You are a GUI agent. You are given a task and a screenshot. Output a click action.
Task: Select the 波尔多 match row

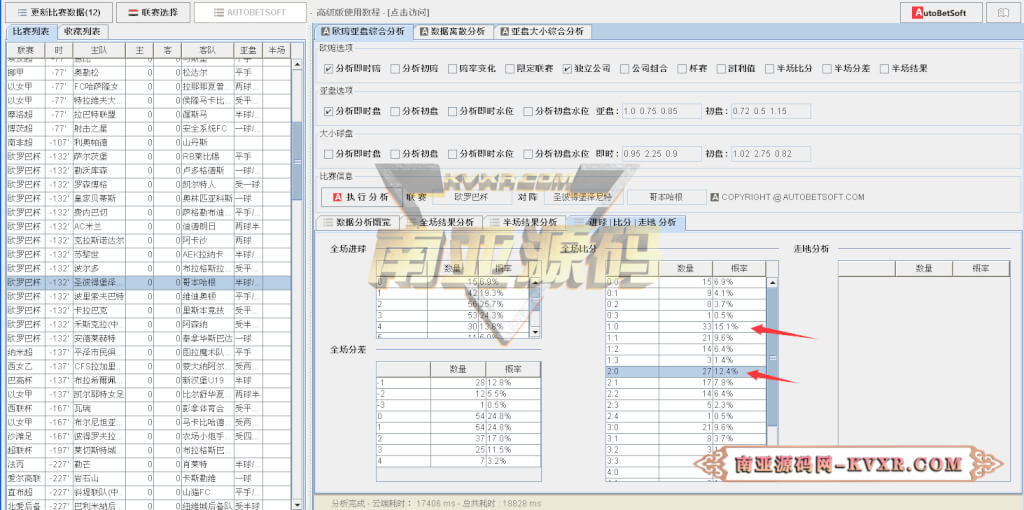(149, 268)
